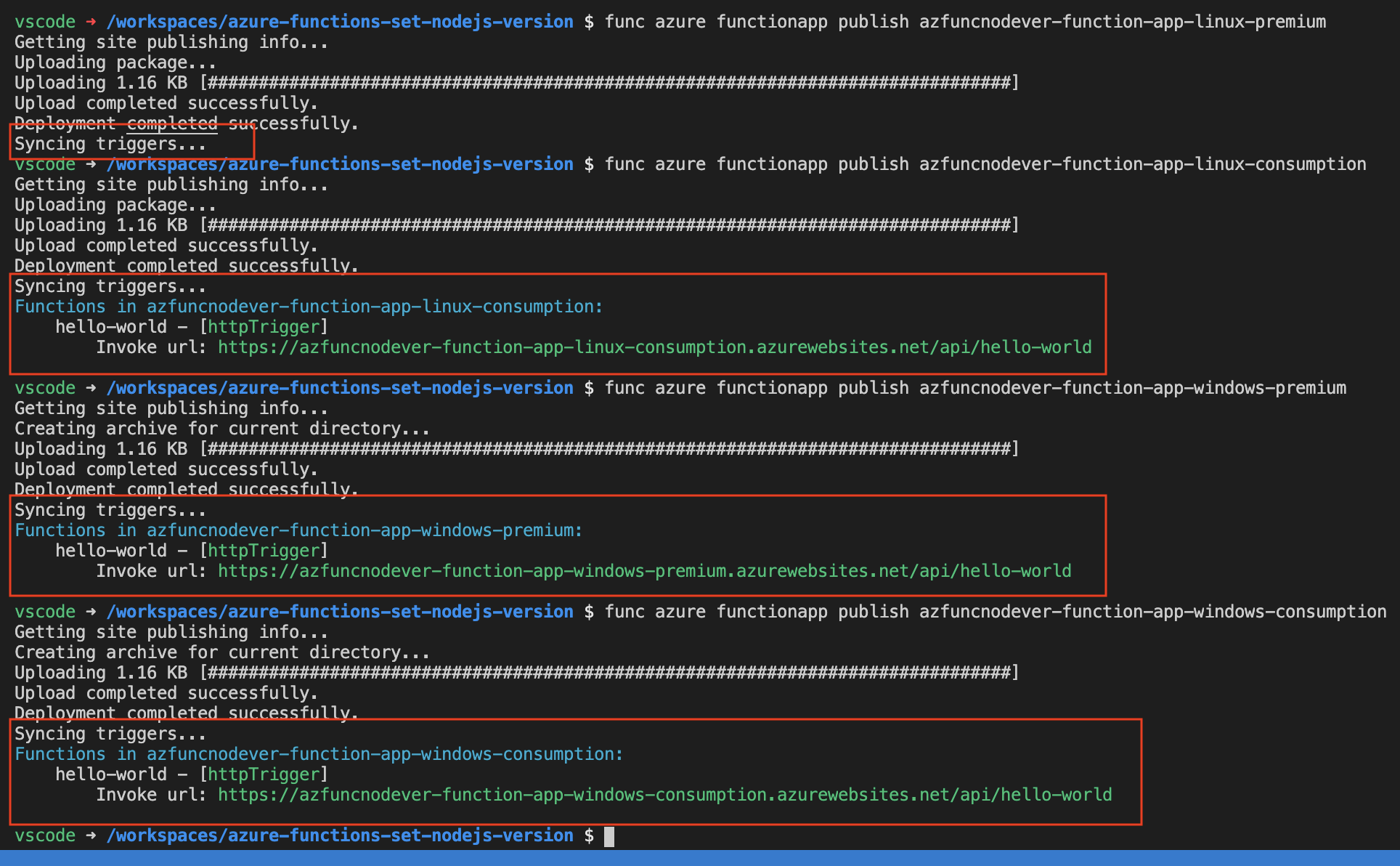Select the first workspace path link
1400x866 pixels.
pos(338,21)
